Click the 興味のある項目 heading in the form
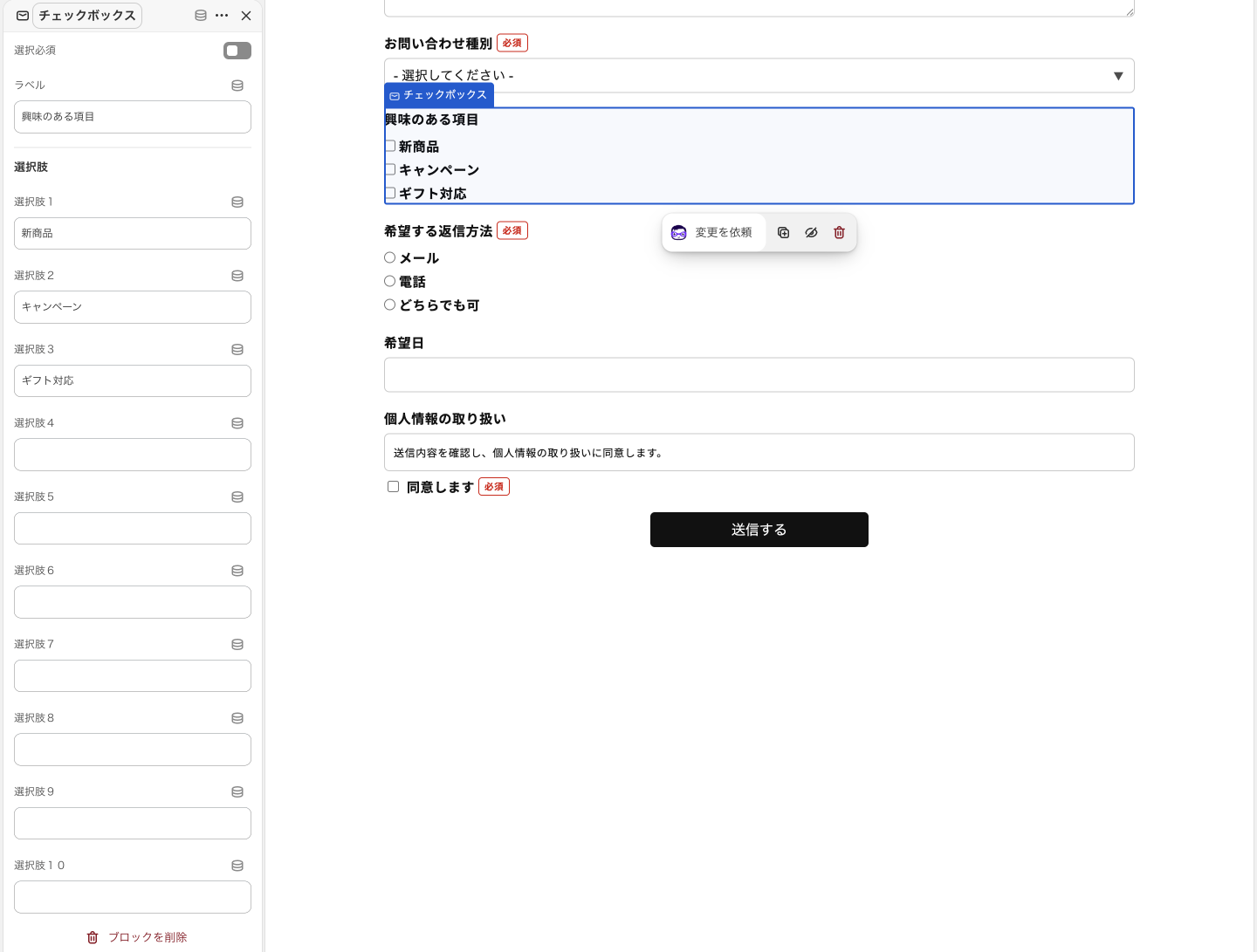Viewport: 1257px width, 952px height. point(431,120)
